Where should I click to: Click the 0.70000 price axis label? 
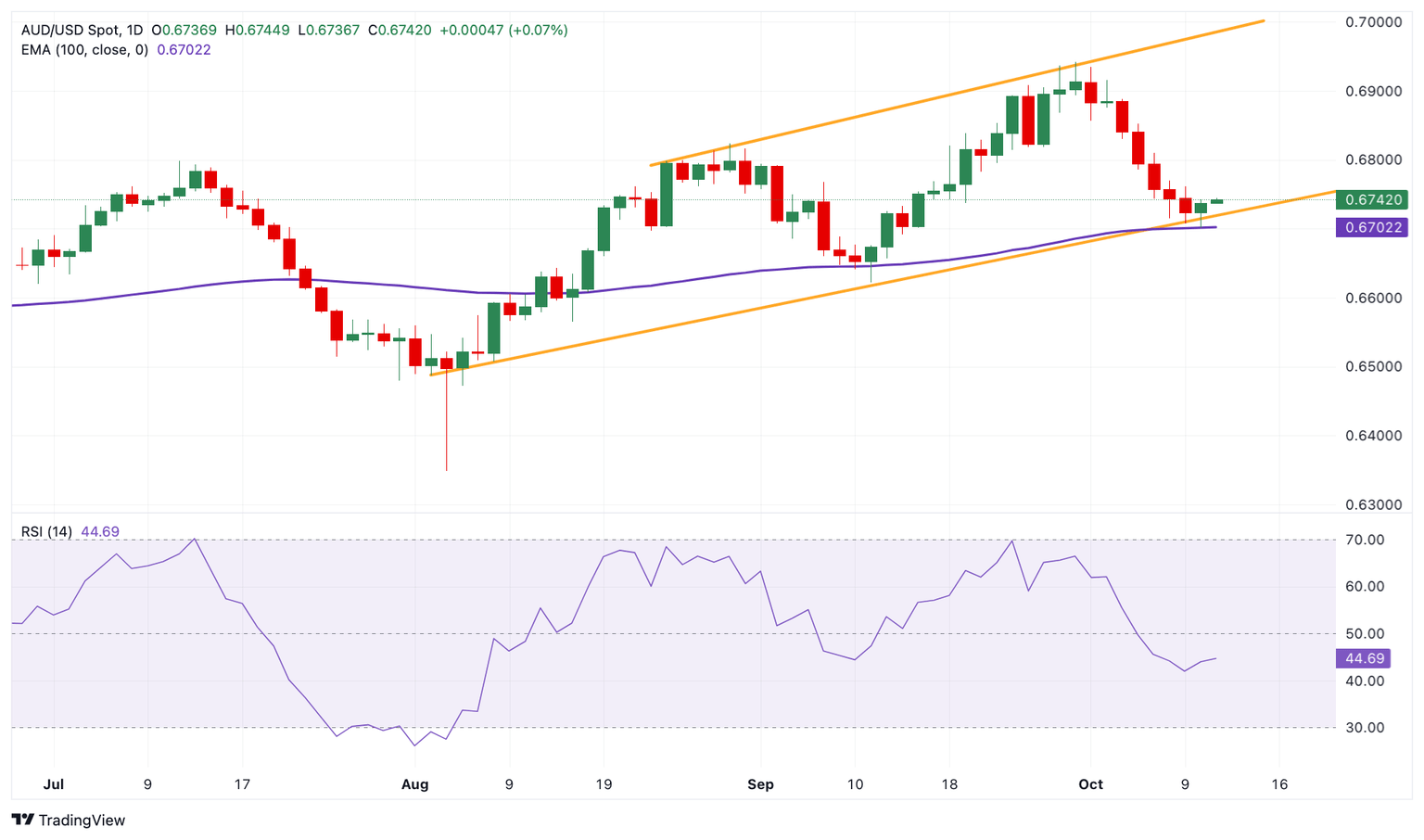(x=1373, y=22)
